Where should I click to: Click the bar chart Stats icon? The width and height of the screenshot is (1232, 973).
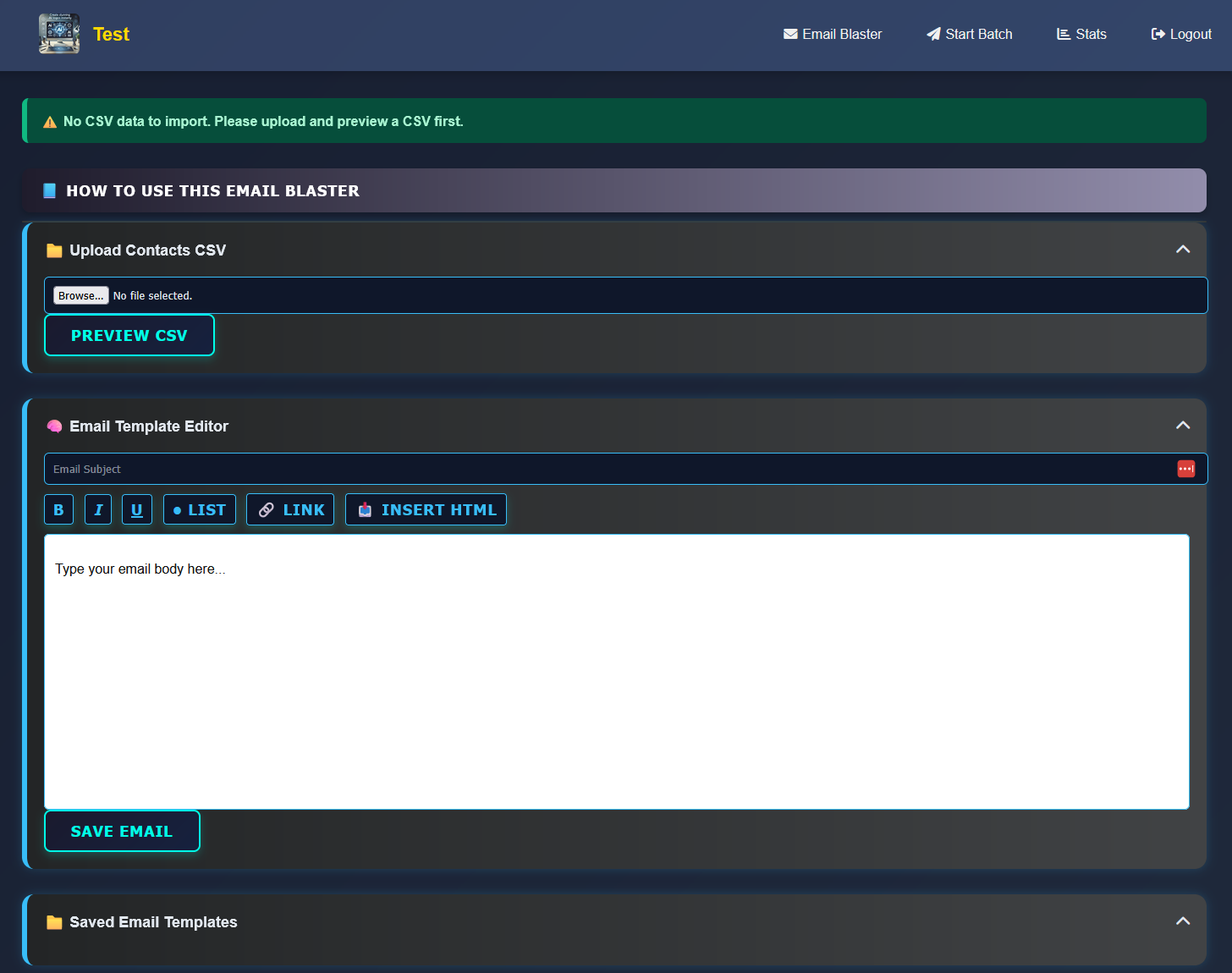click(x=1063, y=34)
